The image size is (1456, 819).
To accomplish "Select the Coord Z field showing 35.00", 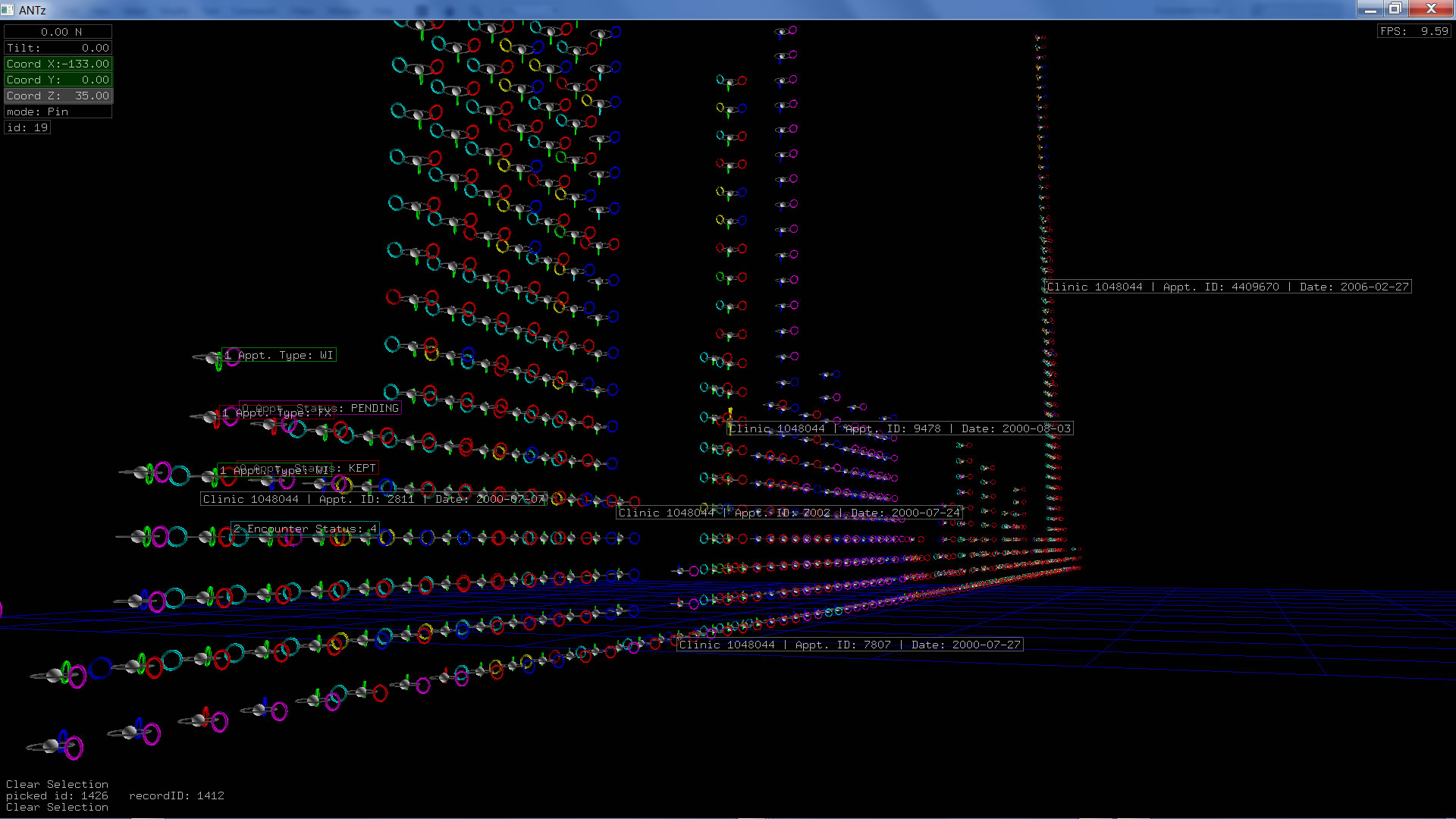I will click(58, 96).
